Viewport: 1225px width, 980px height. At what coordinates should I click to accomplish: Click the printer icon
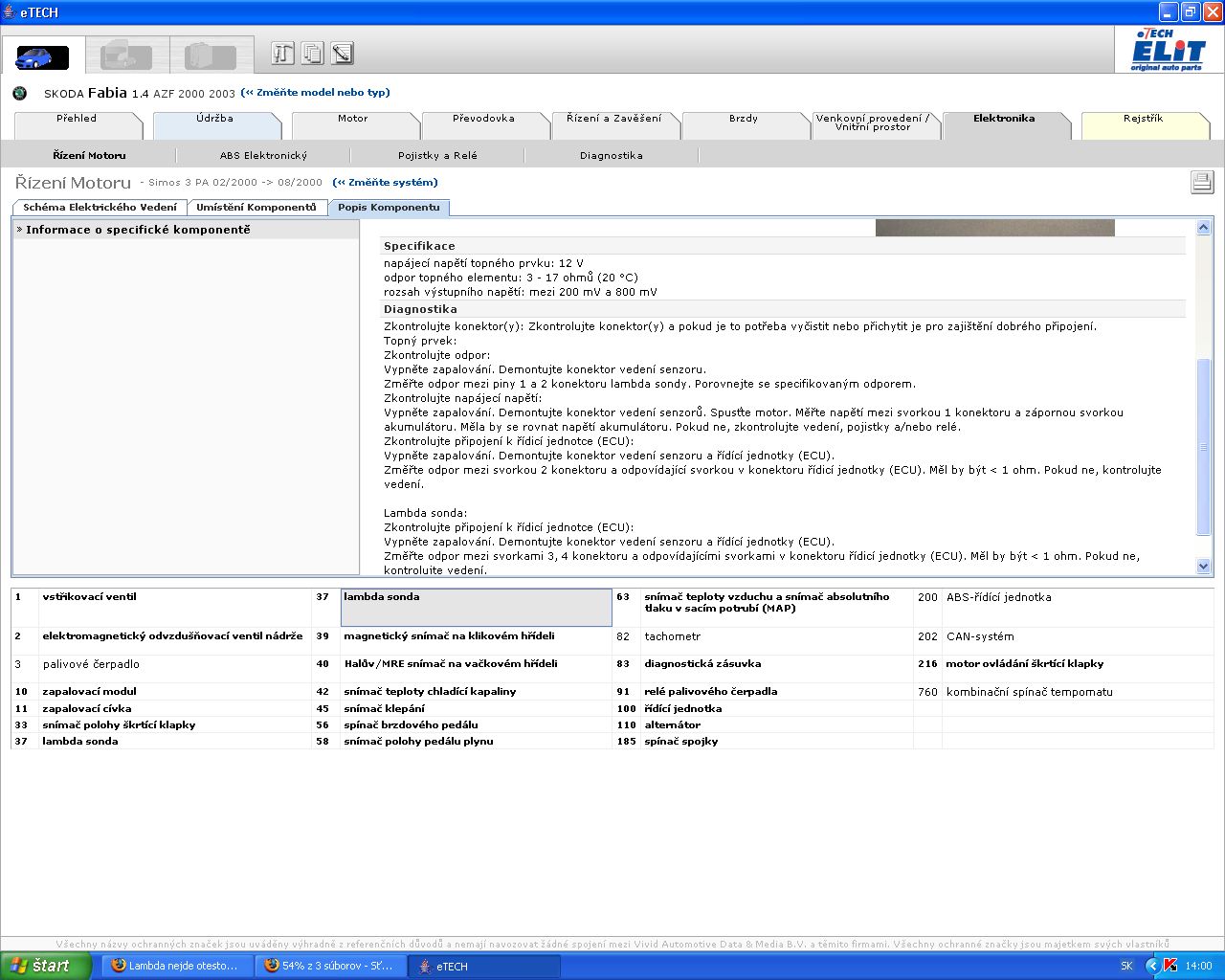click(1202, 182)
